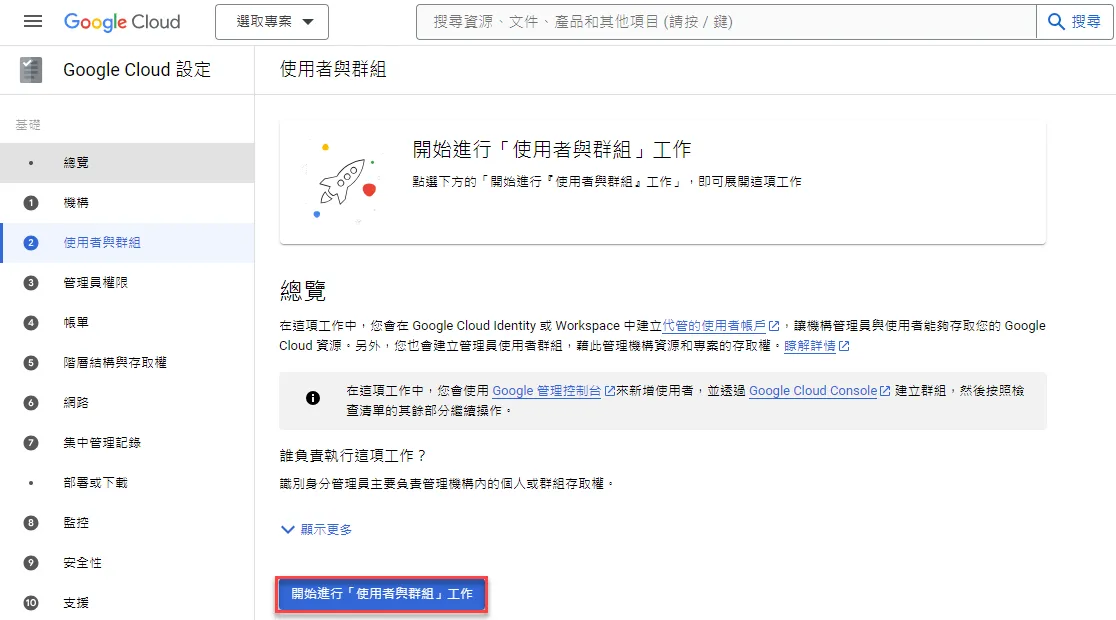Click the number 4 step badge icon
The image size is (1116, 620).
tap(31, 322)
